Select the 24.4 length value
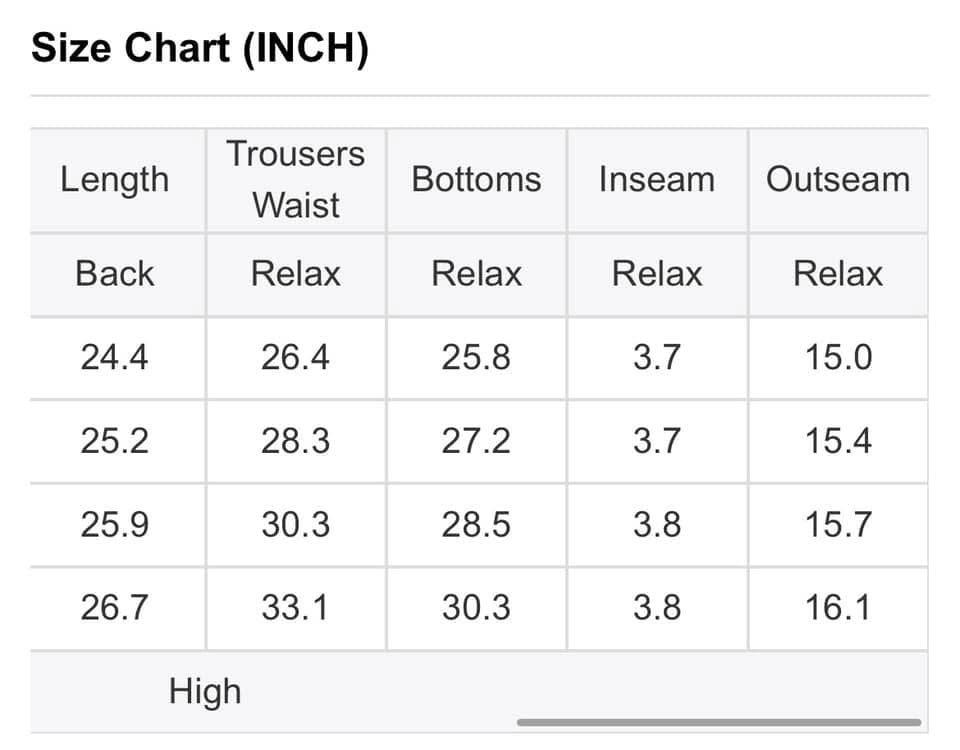Screen dimensions: 960x750 point(114,358)
